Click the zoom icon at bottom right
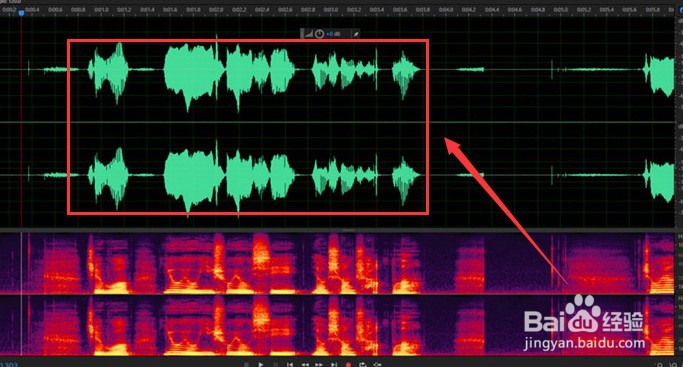 tap(659, 365)
